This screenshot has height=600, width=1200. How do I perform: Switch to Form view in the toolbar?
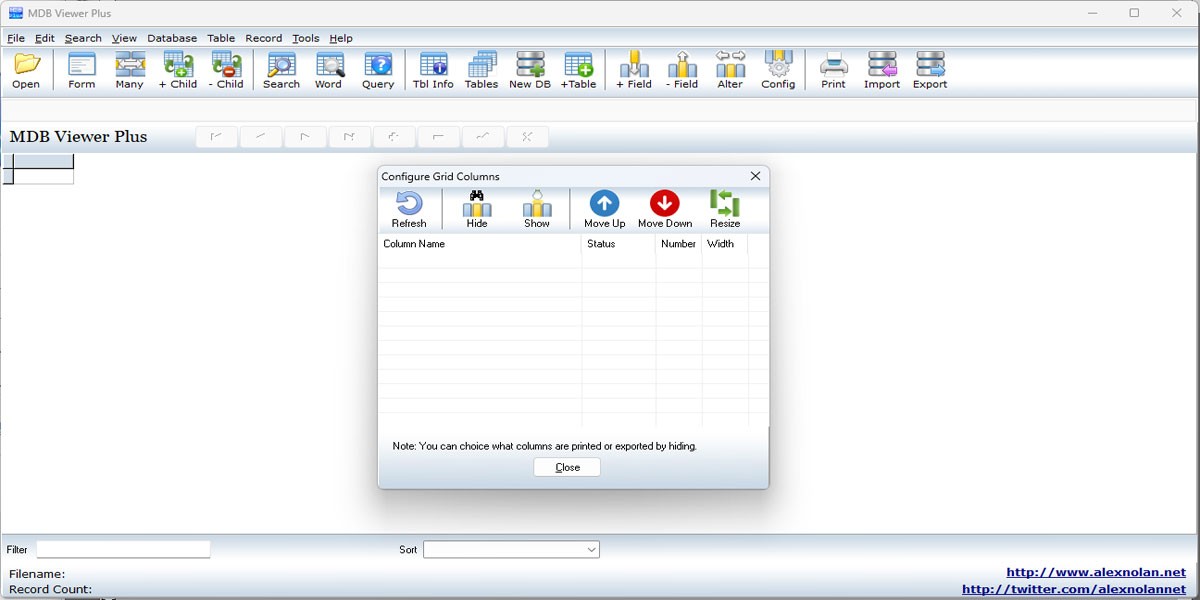[x=82, y=70]
